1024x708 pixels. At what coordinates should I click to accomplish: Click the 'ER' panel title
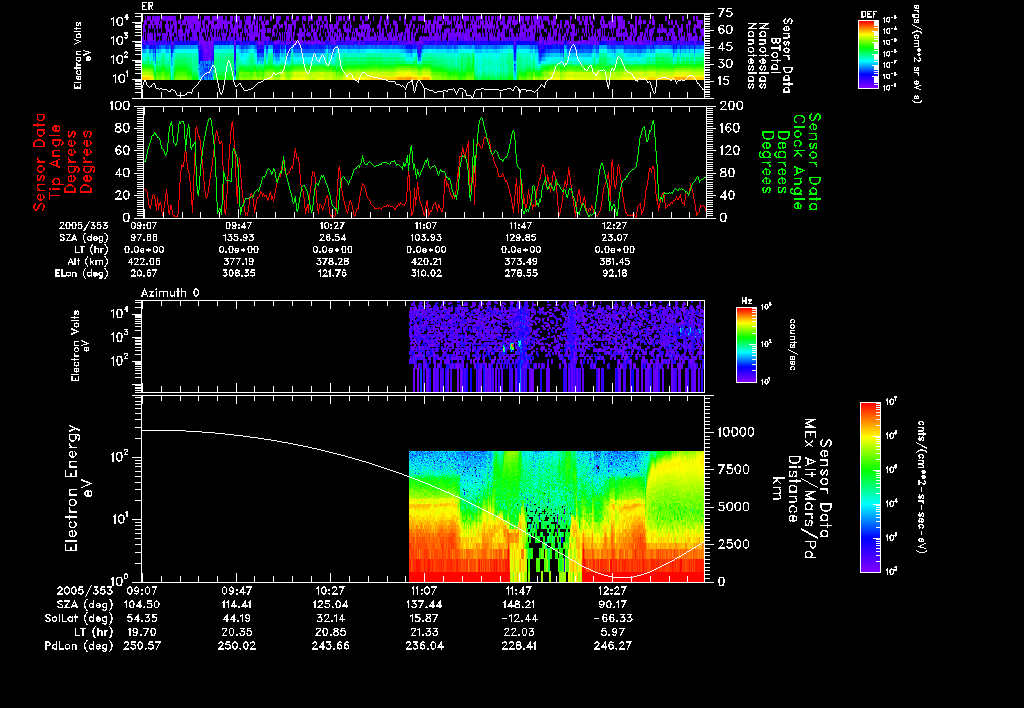tap(147, 6)
